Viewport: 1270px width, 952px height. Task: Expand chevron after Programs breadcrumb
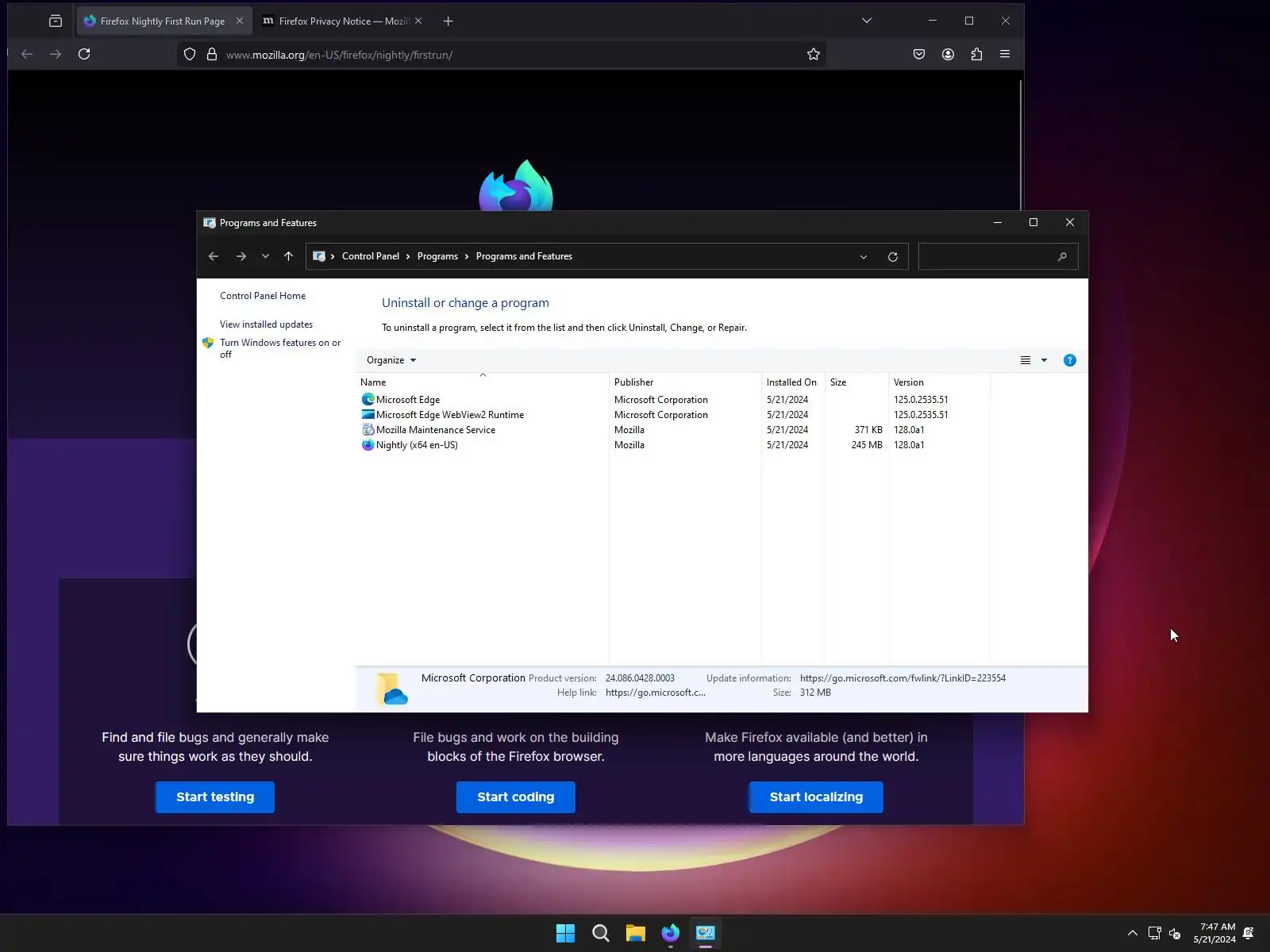[x=467, y=256]
